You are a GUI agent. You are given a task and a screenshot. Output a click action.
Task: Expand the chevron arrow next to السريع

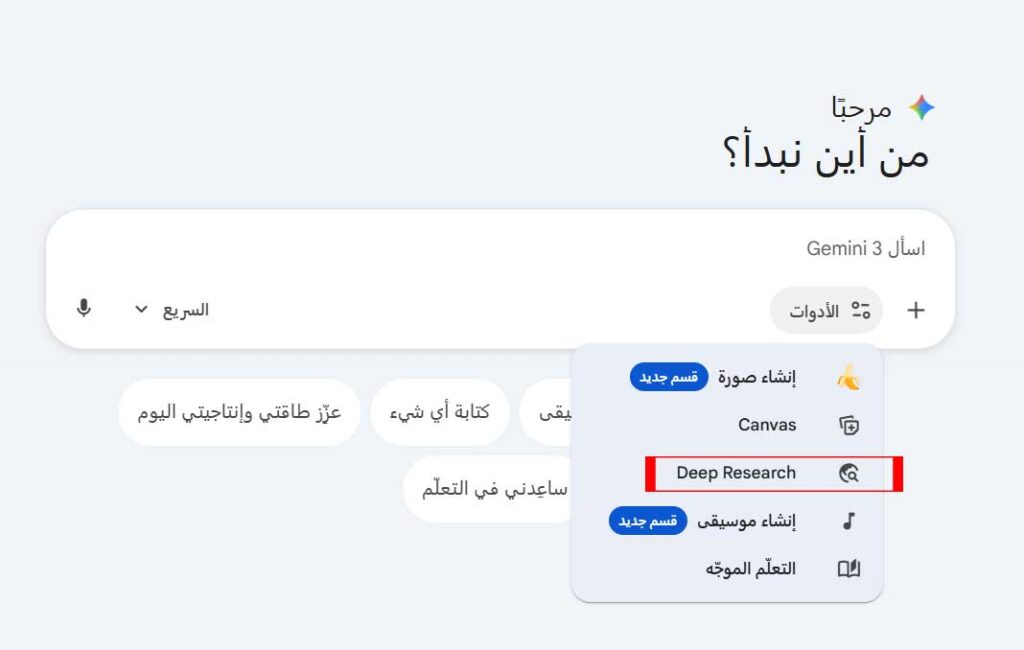pos(141,309)
